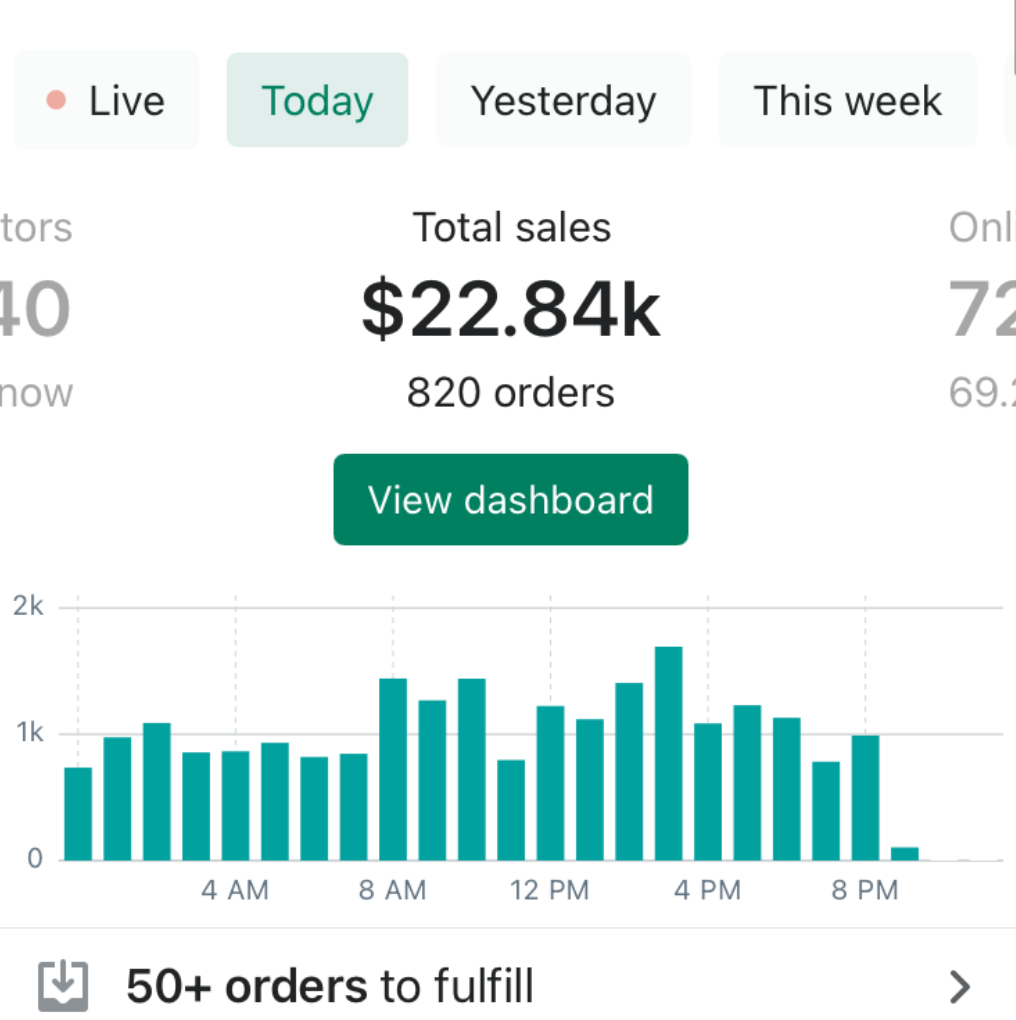Tap the partially visible visitors card on left

pos(35,310)
